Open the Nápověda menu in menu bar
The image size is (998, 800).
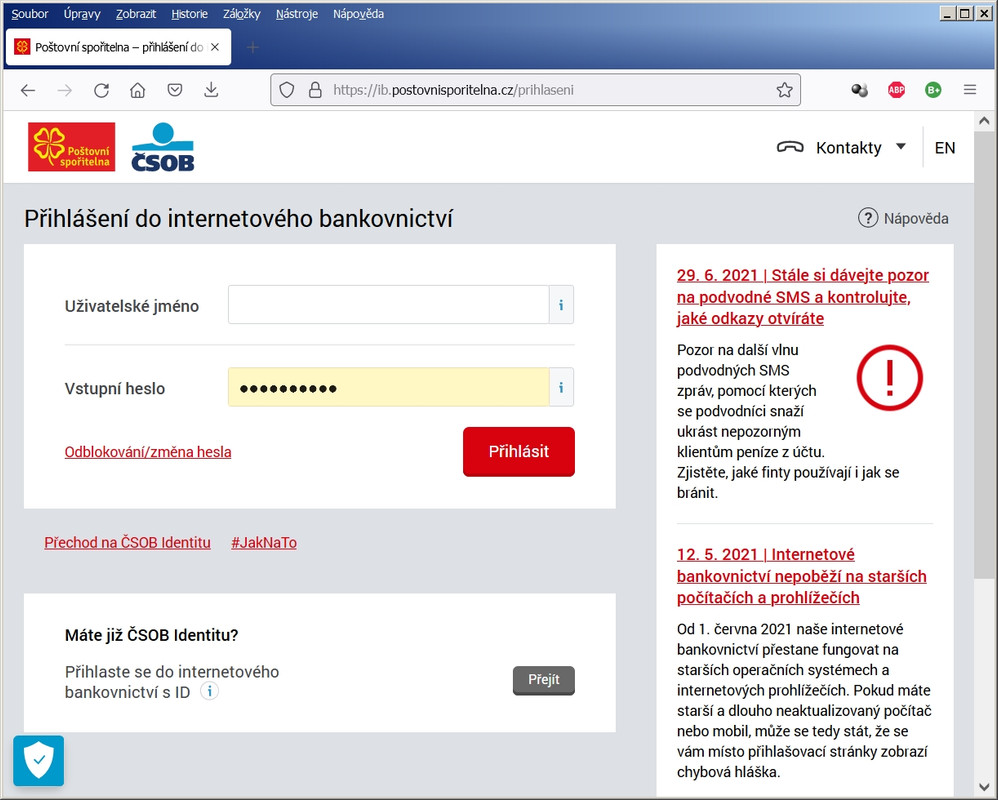click(x=358, y=14)
